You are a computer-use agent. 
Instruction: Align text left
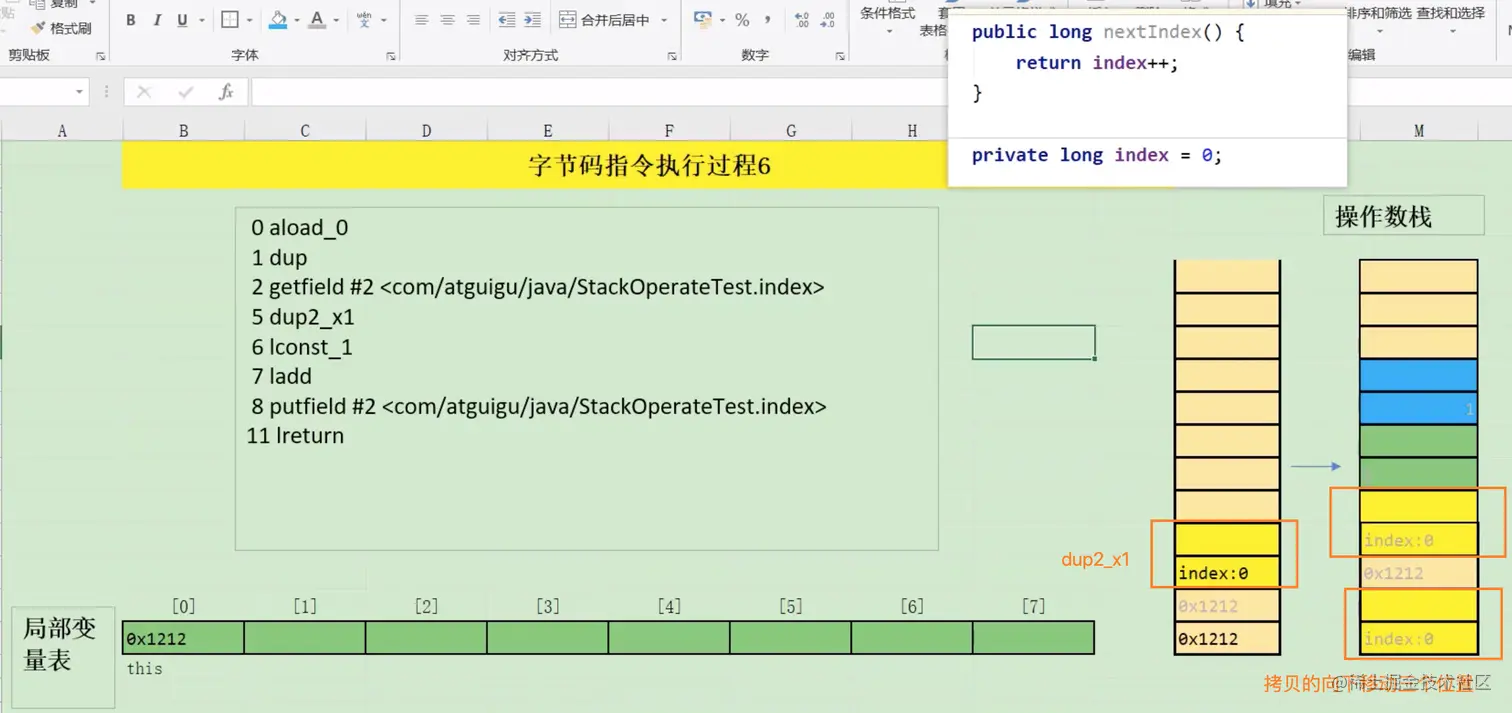point(421,20)
